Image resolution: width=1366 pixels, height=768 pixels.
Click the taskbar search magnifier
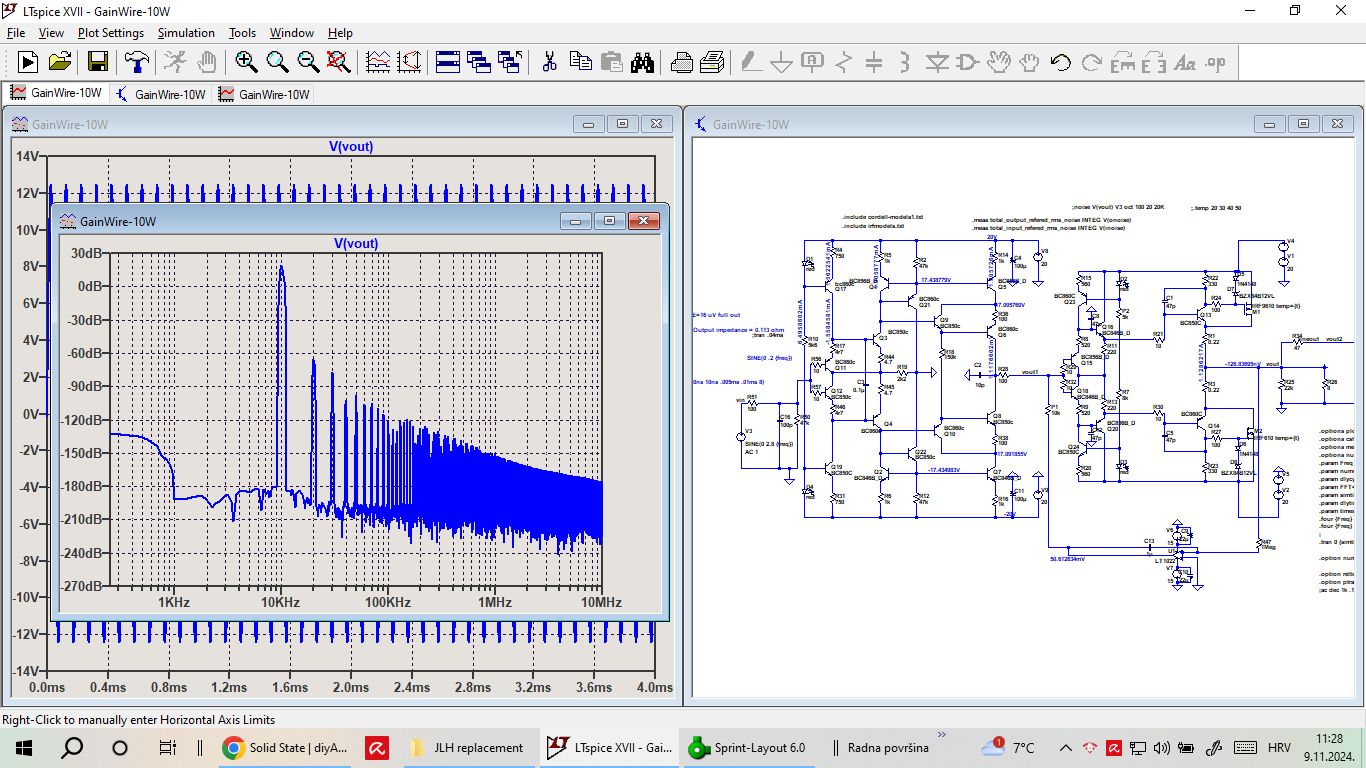[72, 747]
